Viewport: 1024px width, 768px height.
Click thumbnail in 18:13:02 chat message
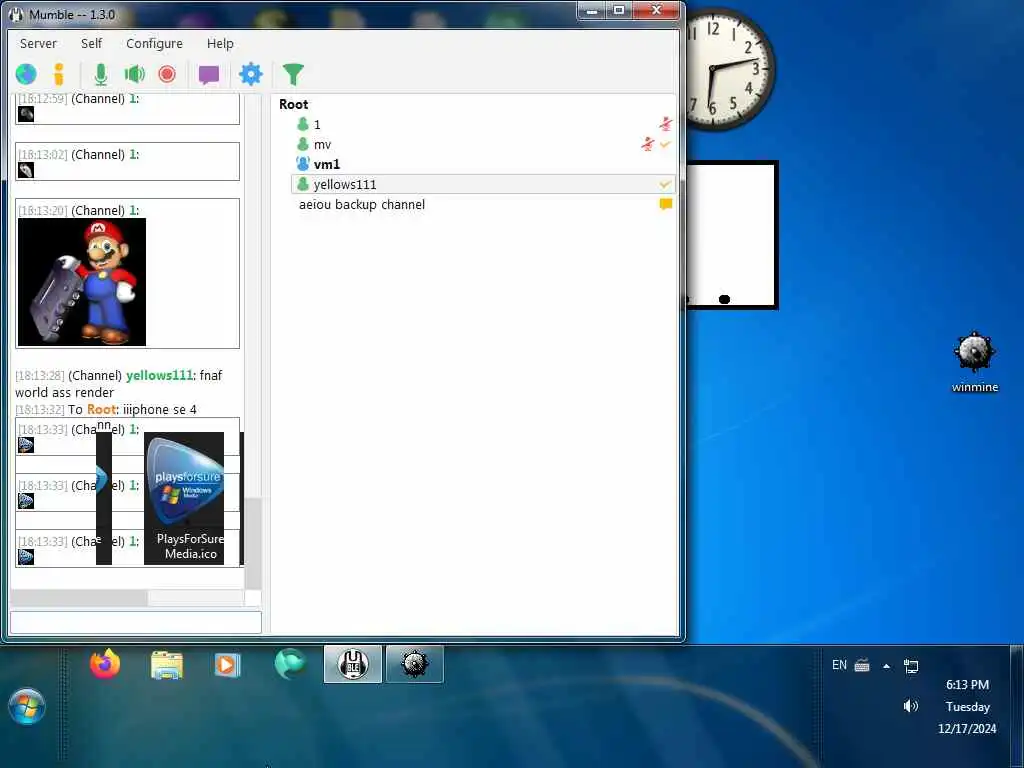[x=25, y=170]
